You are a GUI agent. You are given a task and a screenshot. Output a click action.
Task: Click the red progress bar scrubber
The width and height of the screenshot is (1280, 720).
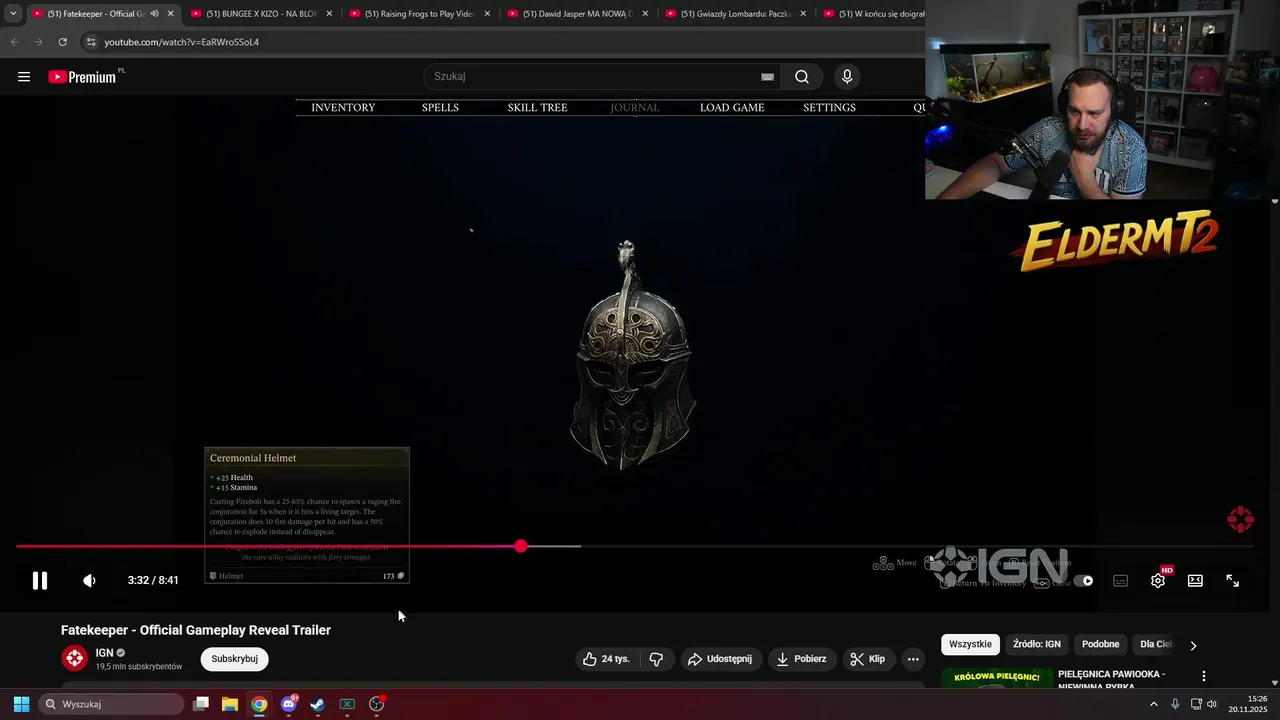click(520, 546)
